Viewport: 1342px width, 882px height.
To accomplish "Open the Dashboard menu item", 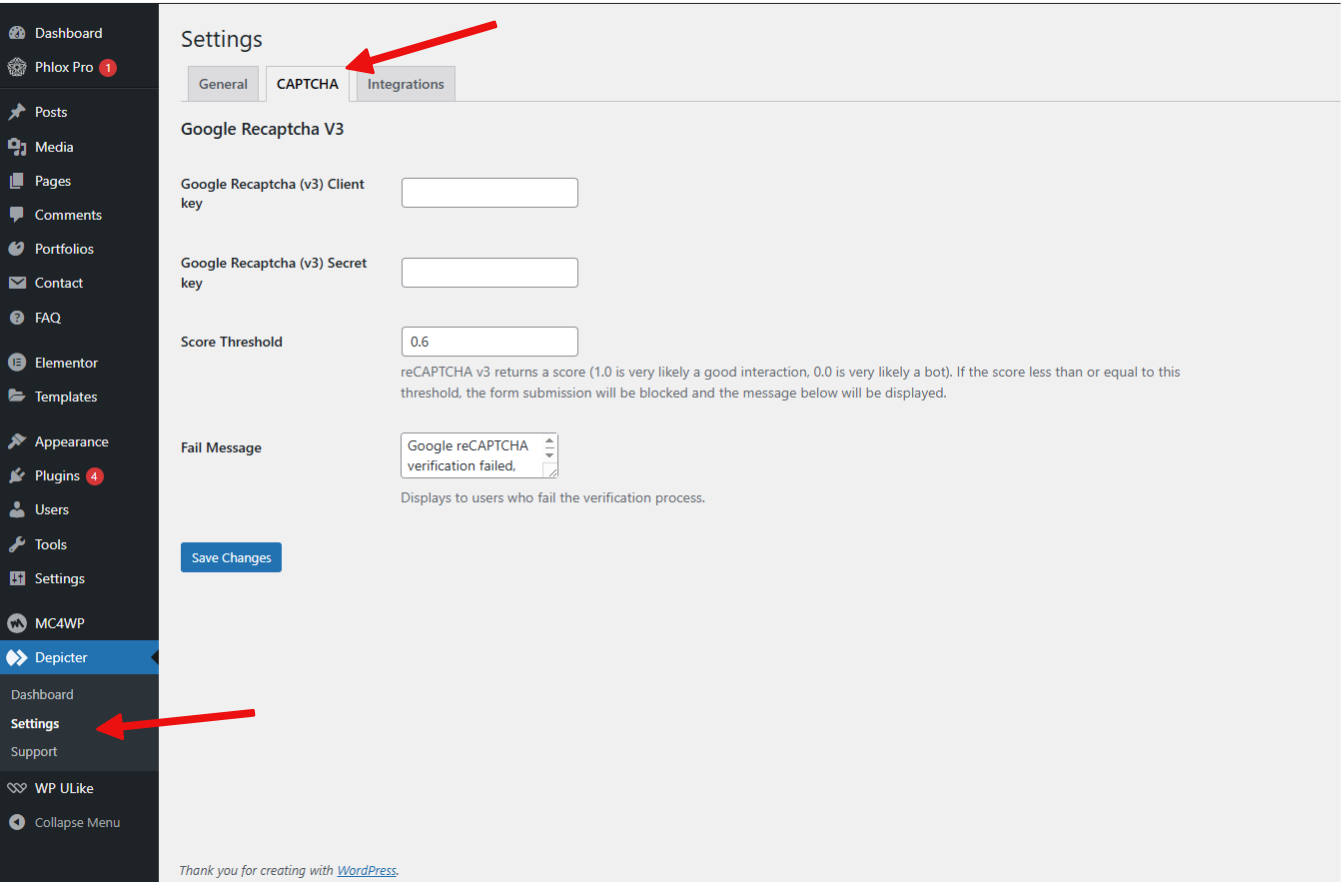I will tap(68, 33).
